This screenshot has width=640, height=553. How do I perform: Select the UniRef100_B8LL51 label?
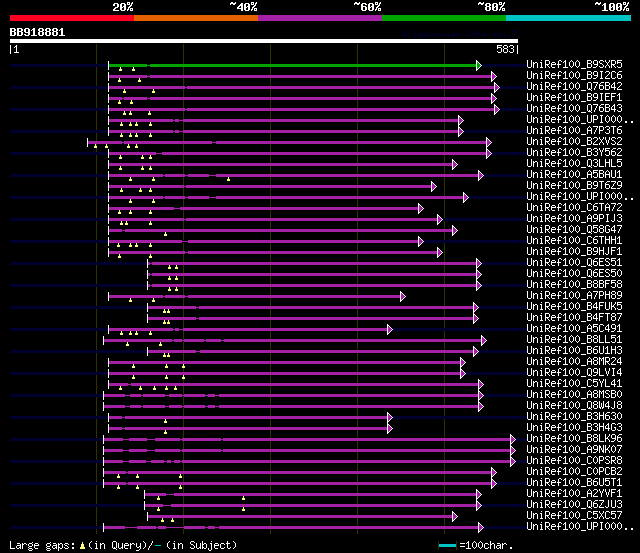coord(574,340)
